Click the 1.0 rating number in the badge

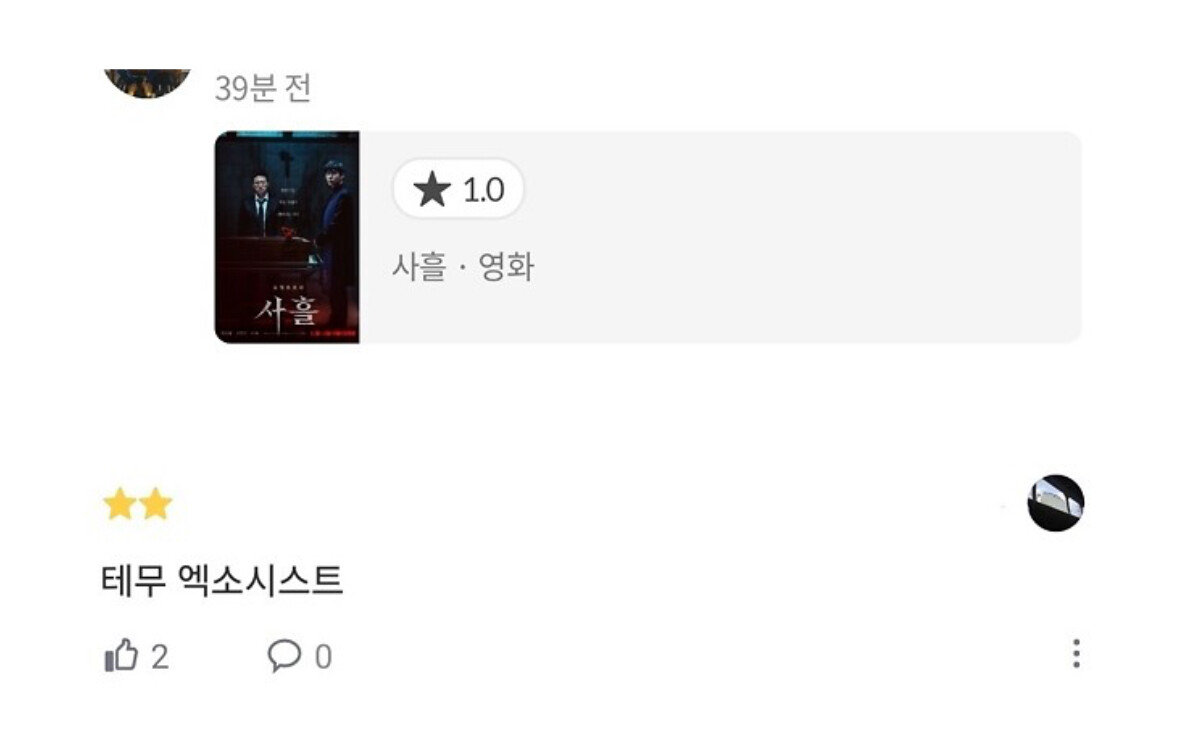(x=483, y=190)
